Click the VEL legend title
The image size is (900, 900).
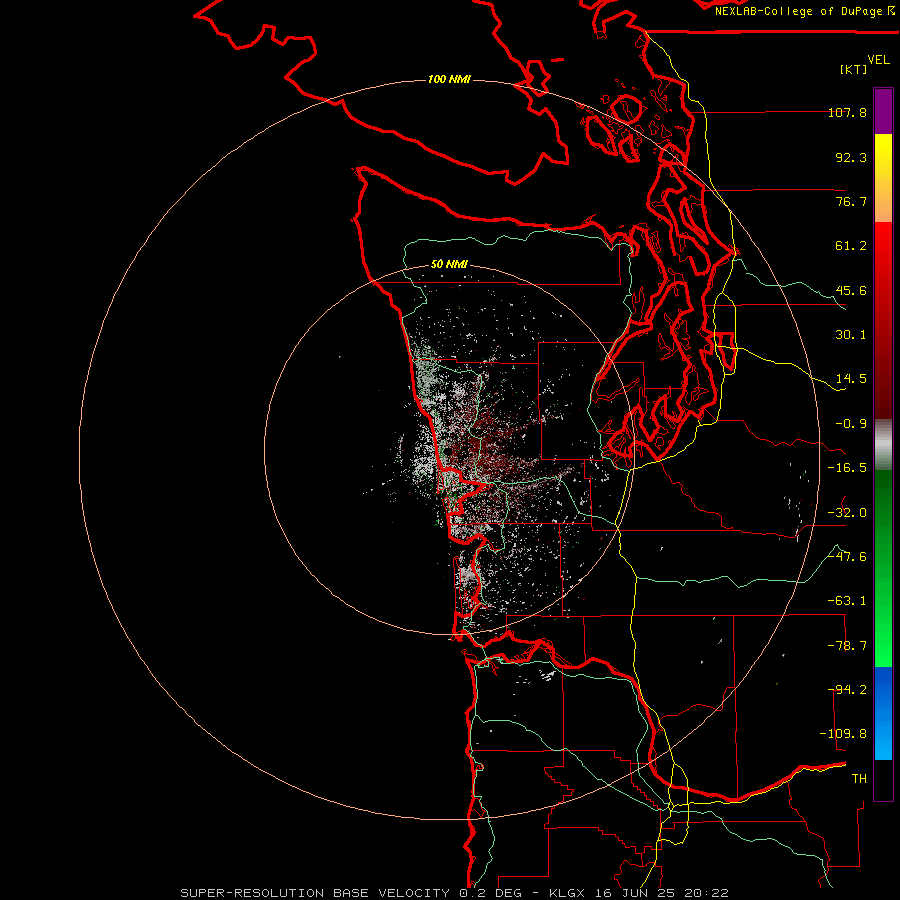pyautogui.click(x=878, y=60)
